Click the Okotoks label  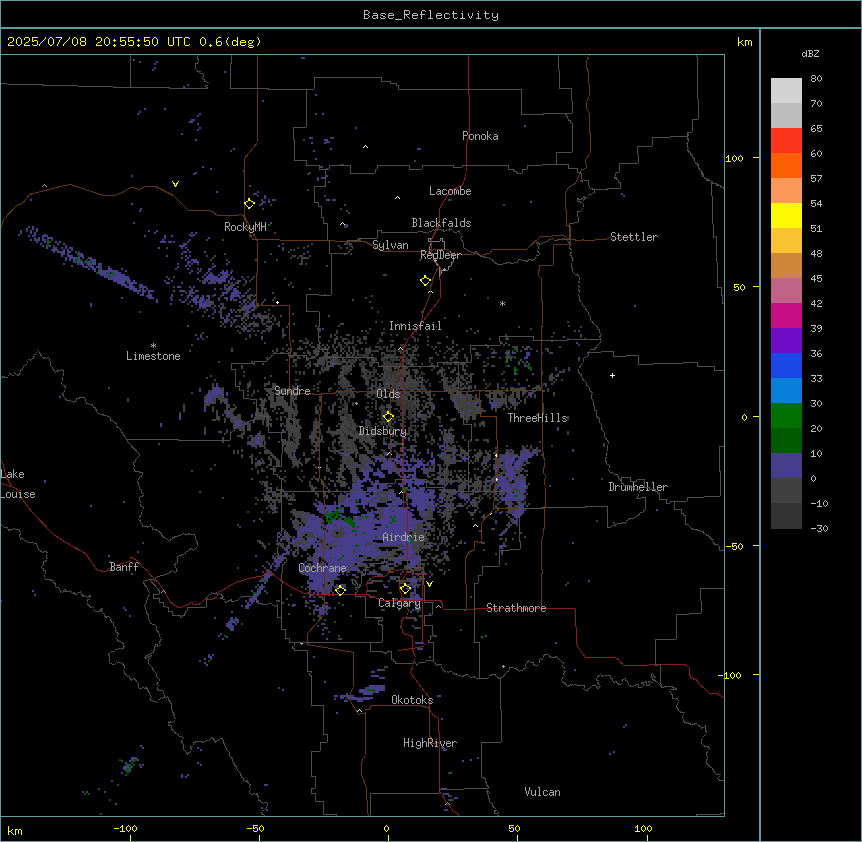(x=412, y=700)
